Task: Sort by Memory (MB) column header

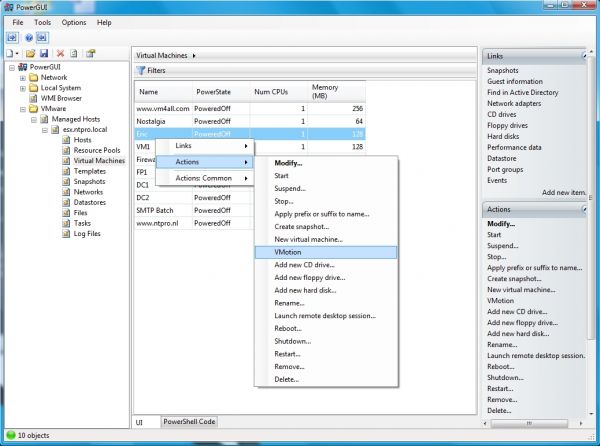Action: (x=336, y=92)
